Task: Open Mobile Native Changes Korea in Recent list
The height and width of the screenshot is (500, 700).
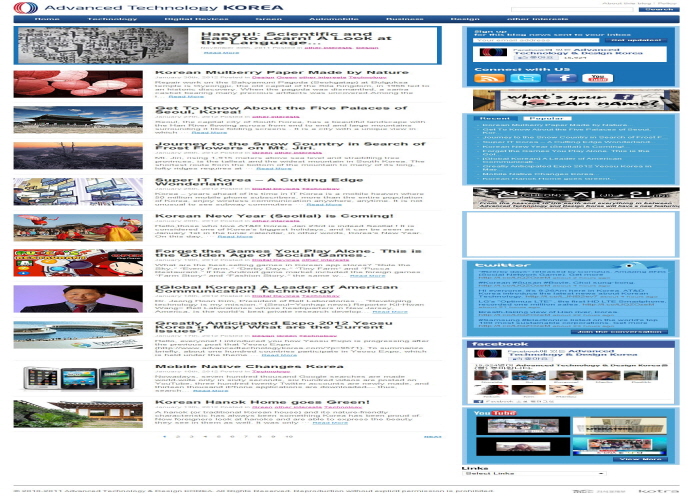Action: point(538,174)
